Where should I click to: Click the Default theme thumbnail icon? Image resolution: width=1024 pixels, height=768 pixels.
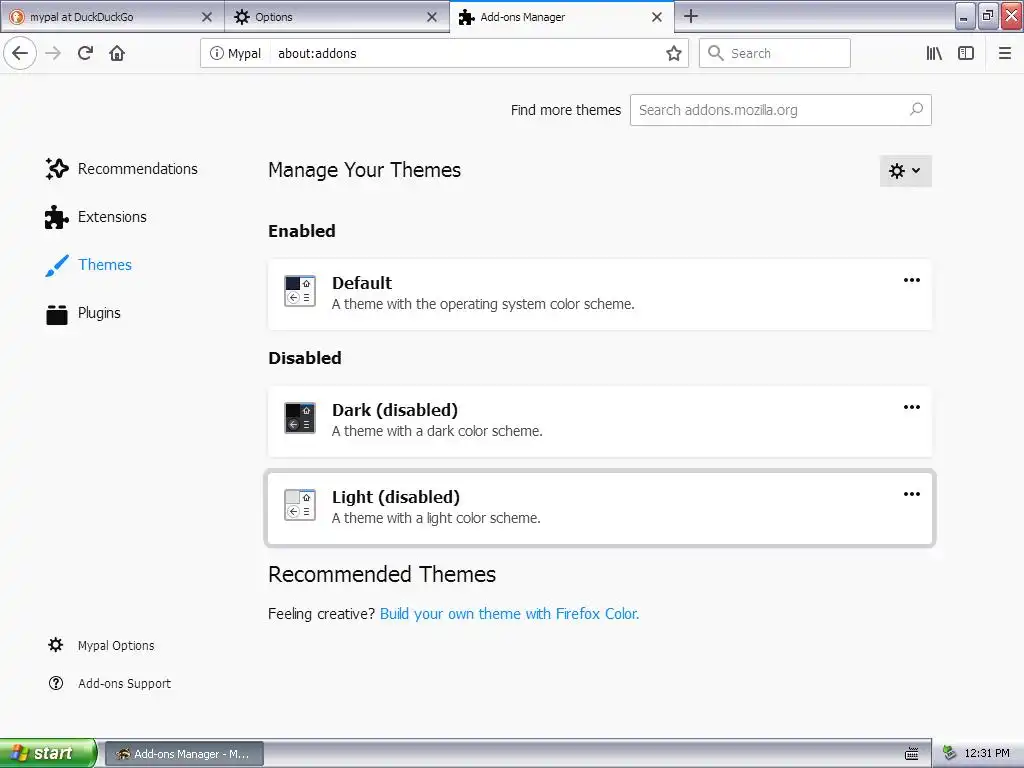(x=300, y=291)
